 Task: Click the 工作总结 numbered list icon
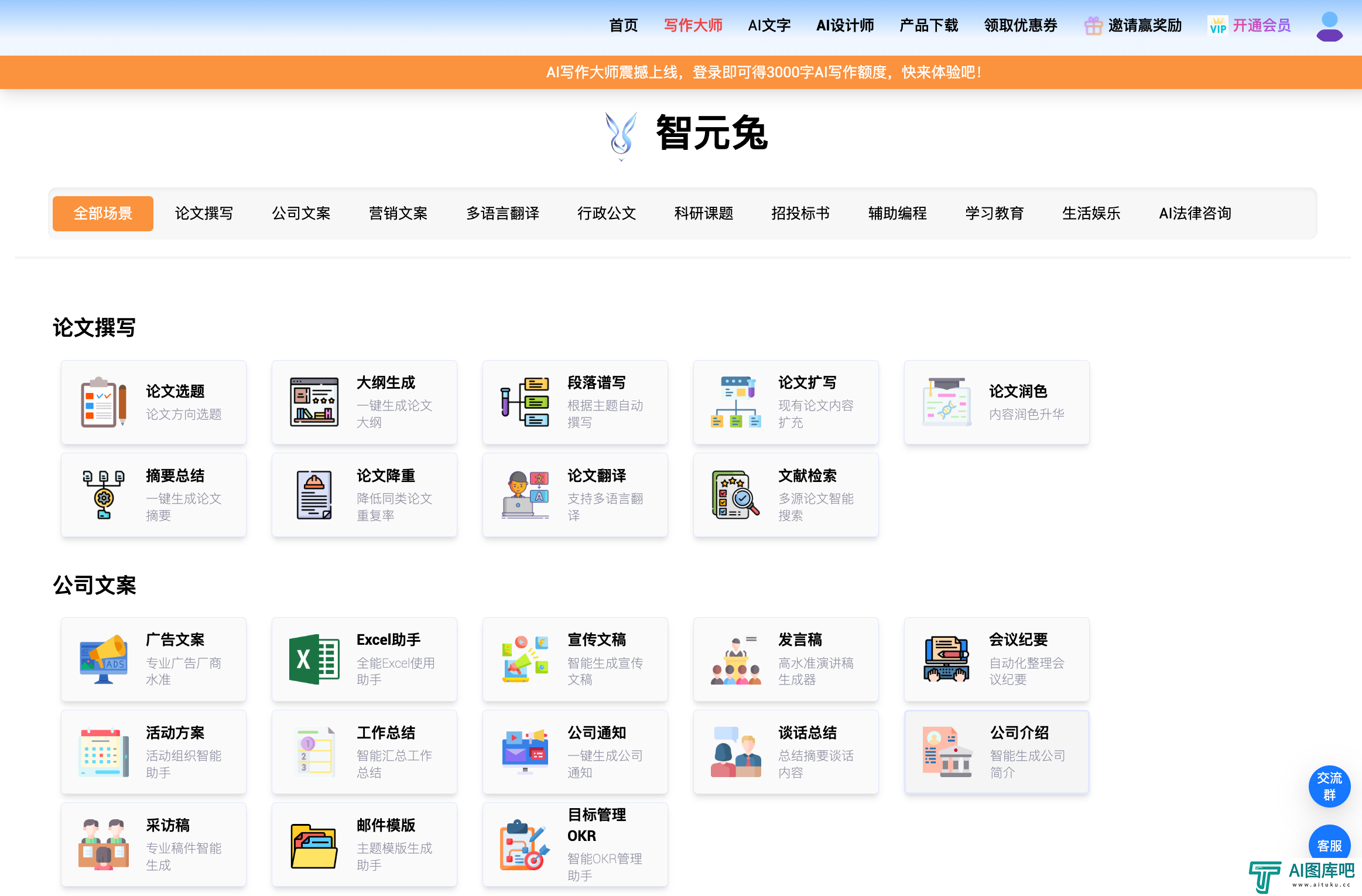(x=314, y=752)
